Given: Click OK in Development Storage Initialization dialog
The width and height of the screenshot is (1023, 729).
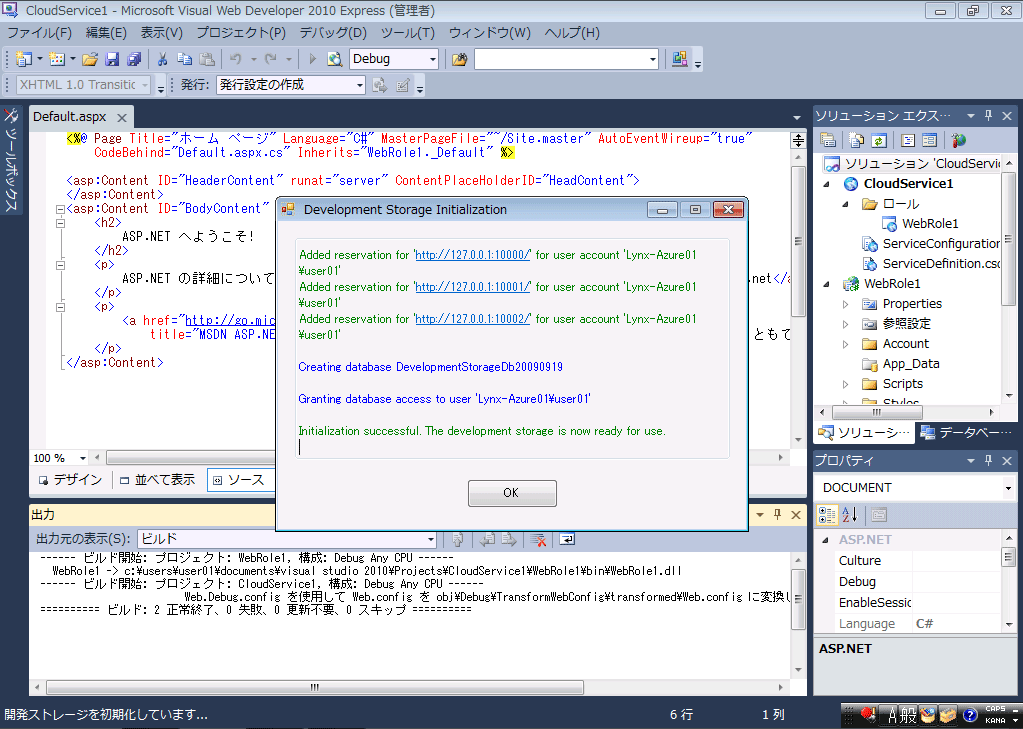Looking at the screenshot, I should pyautogui.click(x=512, y=493).
